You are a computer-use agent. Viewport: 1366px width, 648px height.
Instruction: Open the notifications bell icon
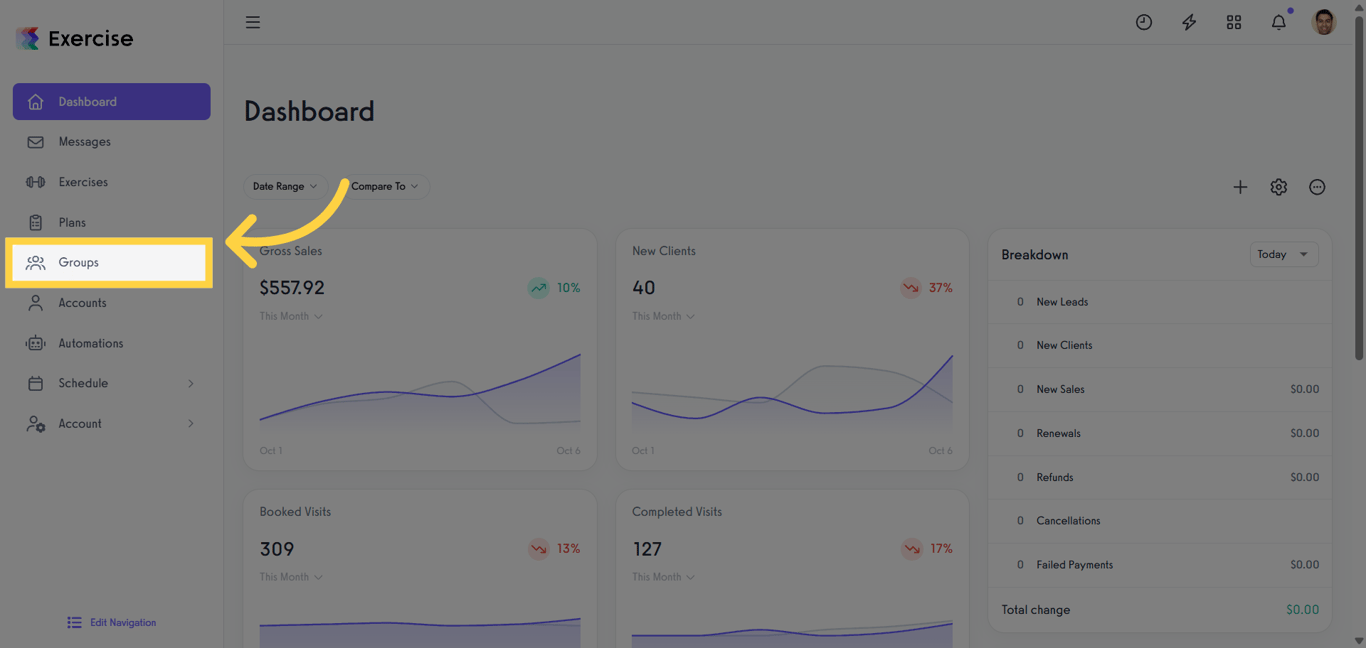[x=1278, y=21]
